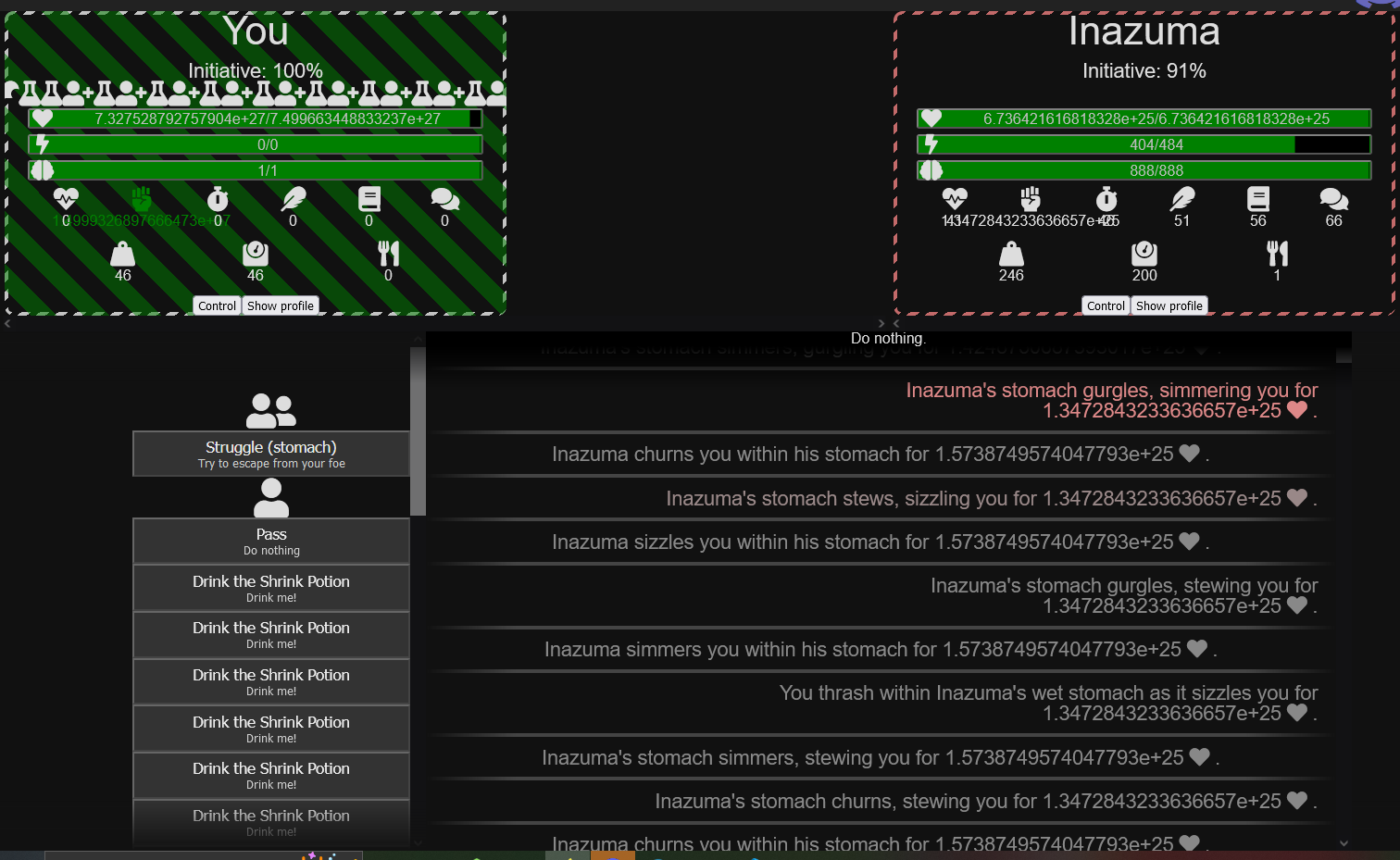Open Show profile in the You panel
The width and height of the screenshot is (1400, 860).
click(281, 305)
